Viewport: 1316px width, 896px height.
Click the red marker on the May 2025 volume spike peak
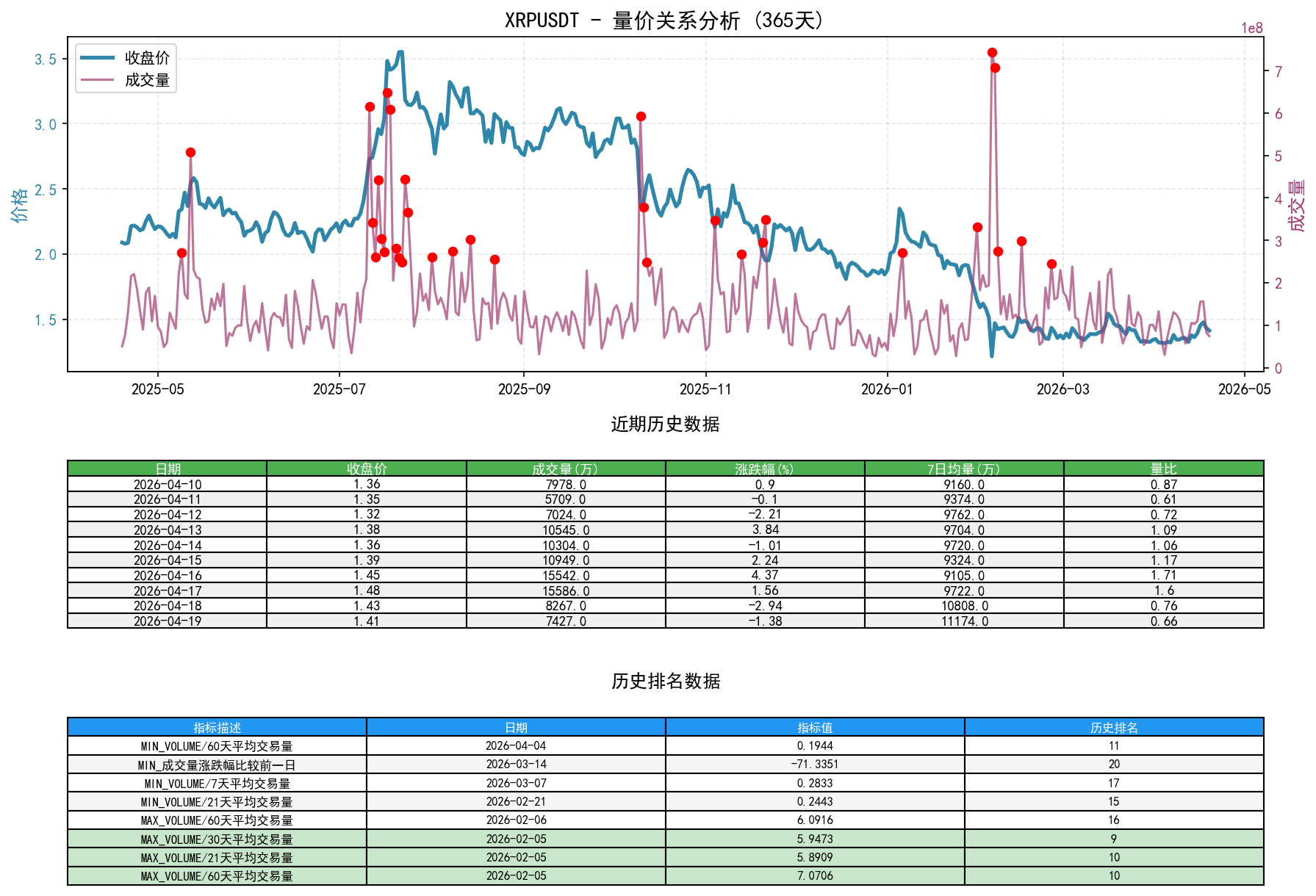coord(190,152)
